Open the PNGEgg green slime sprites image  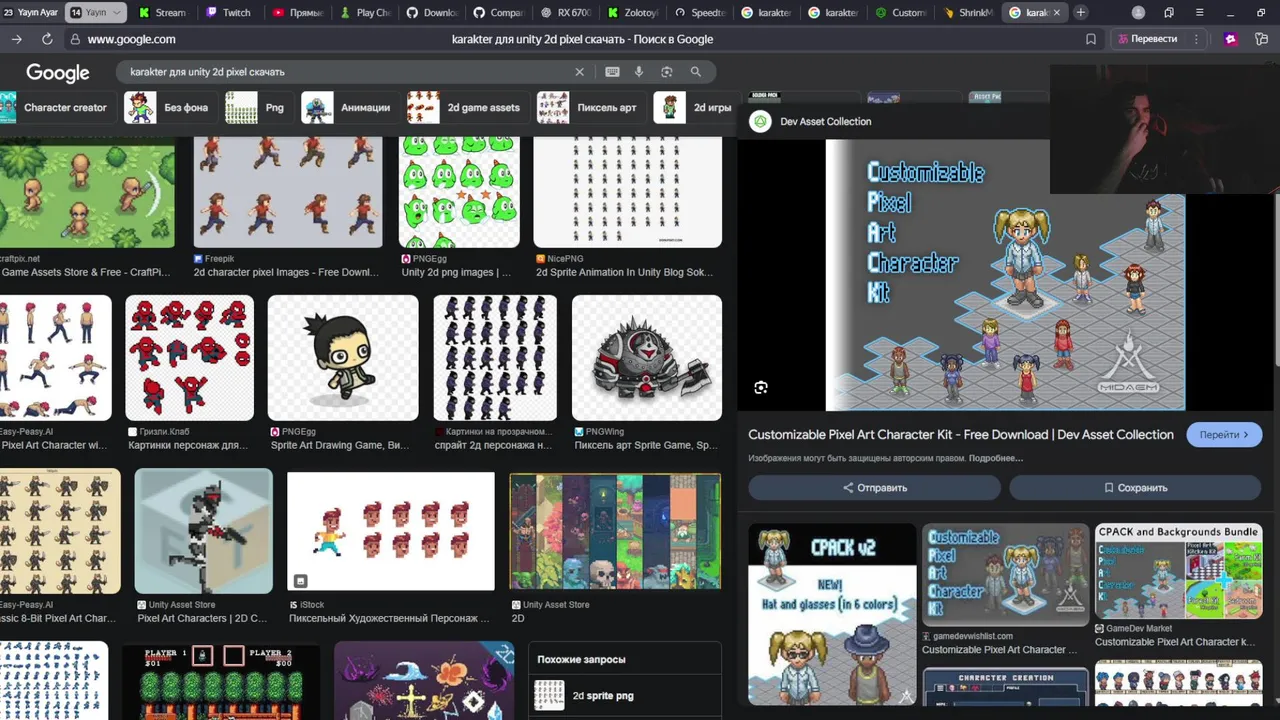459,192
